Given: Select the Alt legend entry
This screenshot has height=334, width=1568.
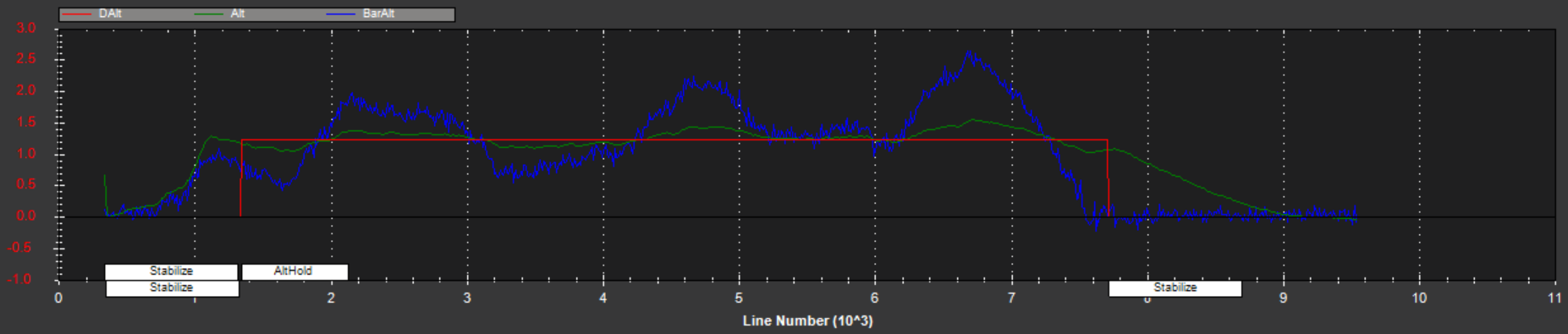Looking at the screenshot, I should point(238,14).
